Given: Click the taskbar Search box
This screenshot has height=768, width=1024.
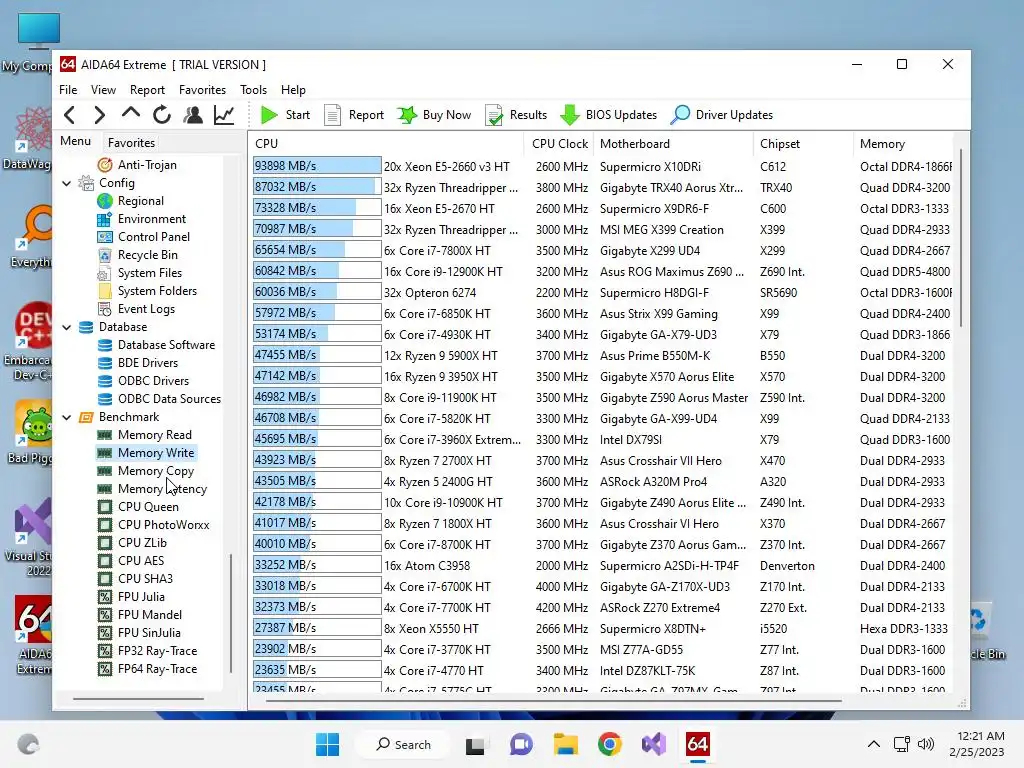Looking at the screenshot, I should coord(403,744).
